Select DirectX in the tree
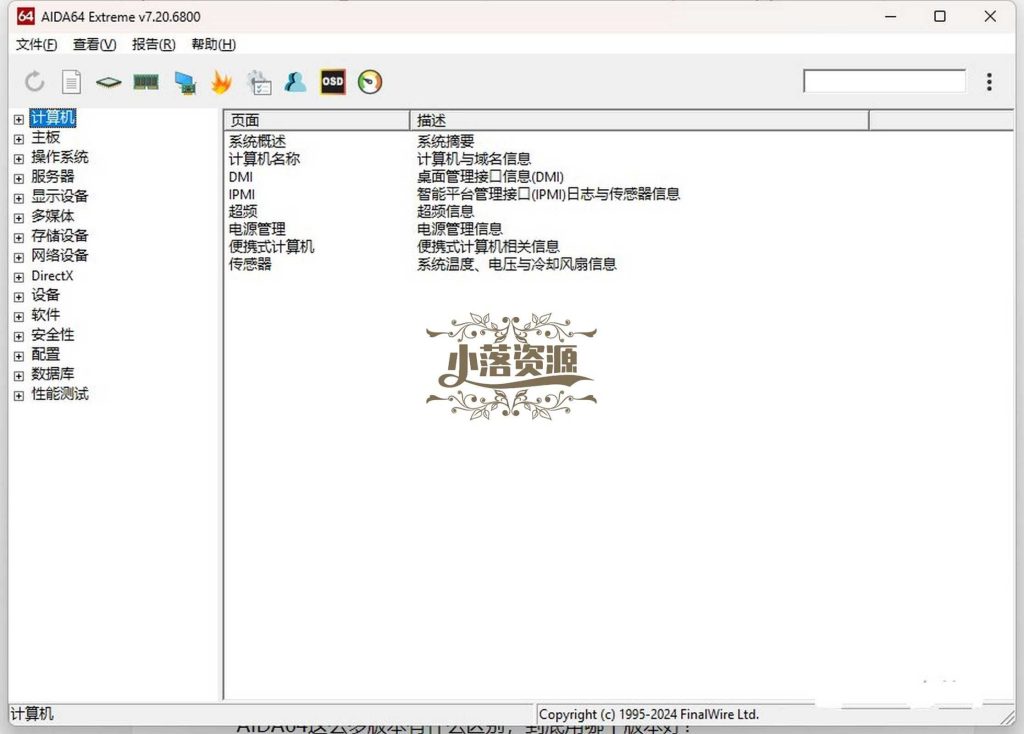The image size is (1024, 734). coord(52,276)
